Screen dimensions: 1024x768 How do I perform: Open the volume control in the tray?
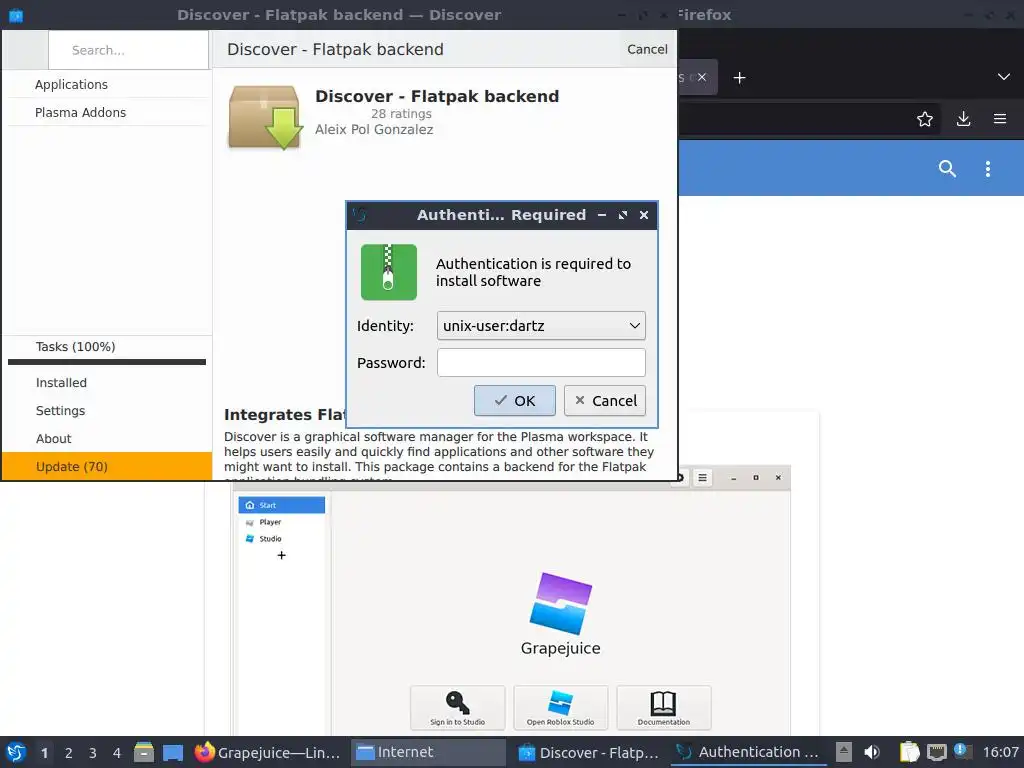(872, 752)
